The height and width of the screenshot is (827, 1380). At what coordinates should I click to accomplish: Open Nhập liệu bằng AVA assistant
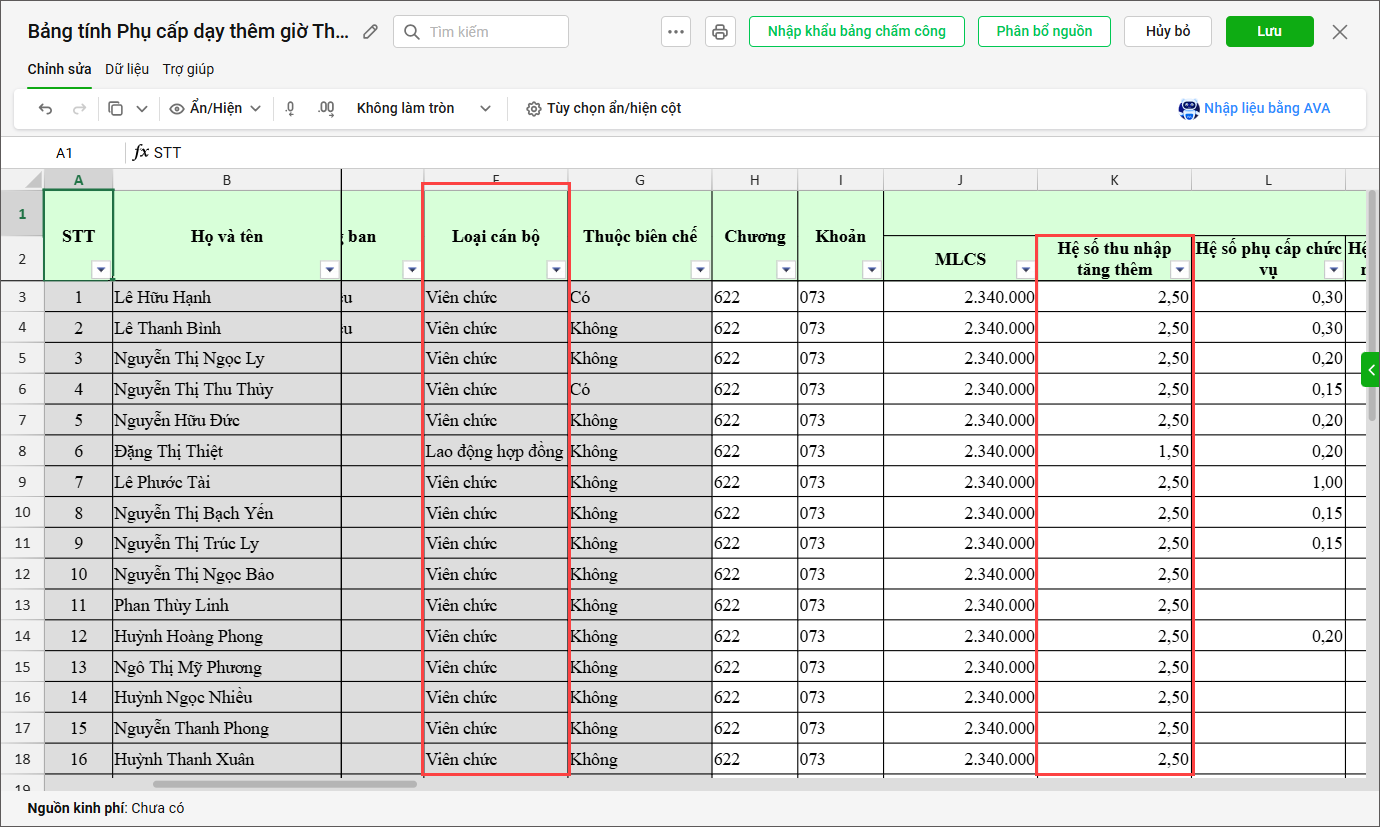click(1255, 109)
